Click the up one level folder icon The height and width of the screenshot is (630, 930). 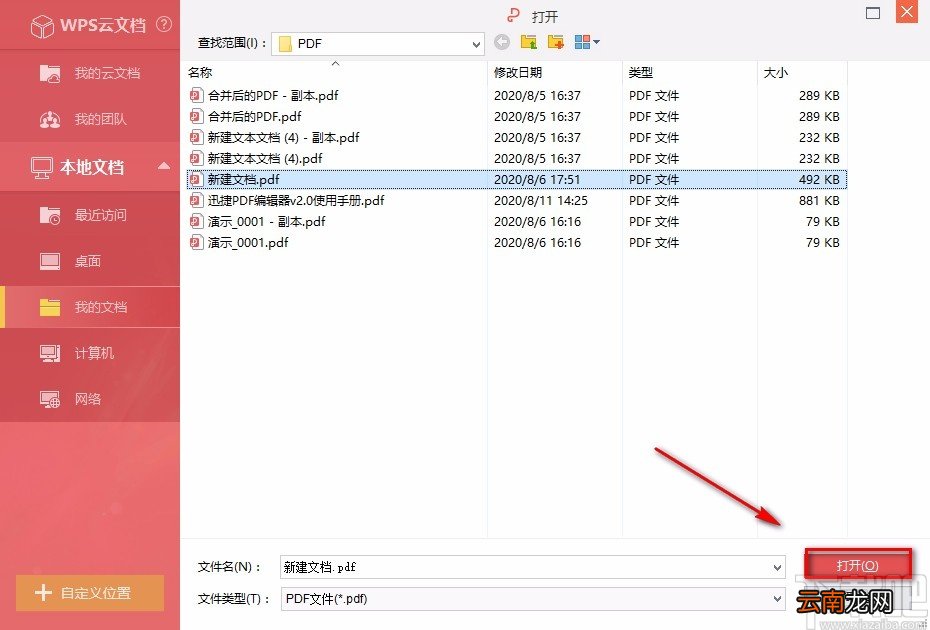tap(528, 42)
